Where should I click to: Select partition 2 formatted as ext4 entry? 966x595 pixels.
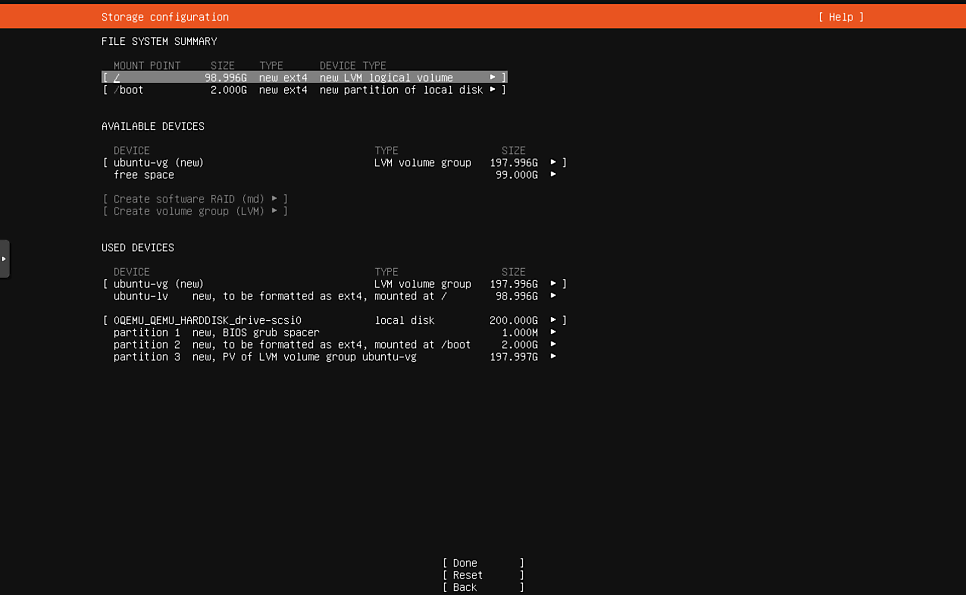(335, 345)
